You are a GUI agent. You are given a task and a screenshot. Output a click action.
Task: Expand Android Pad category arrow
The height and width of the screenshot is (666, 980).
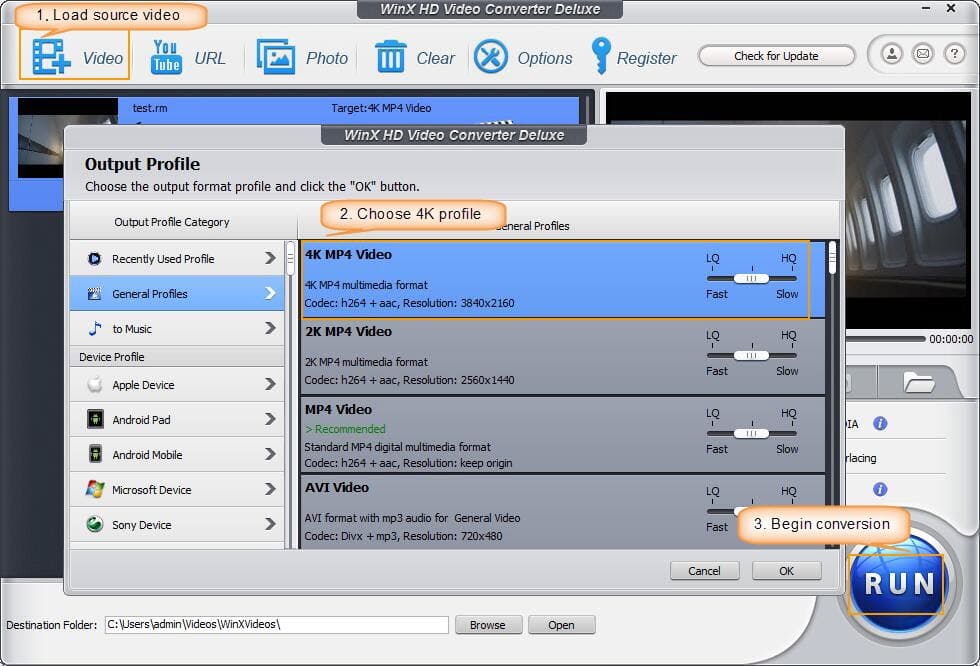pyautogui.click(x=270, y=419)
